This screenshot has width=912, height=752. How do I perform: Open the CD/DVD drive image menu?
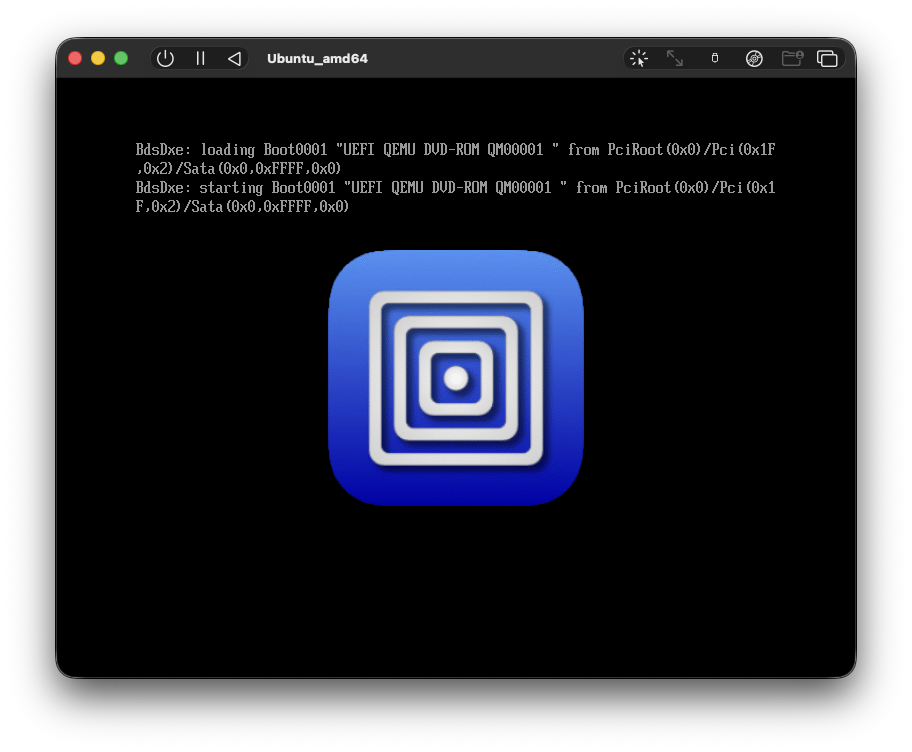(x=754, y=58)
